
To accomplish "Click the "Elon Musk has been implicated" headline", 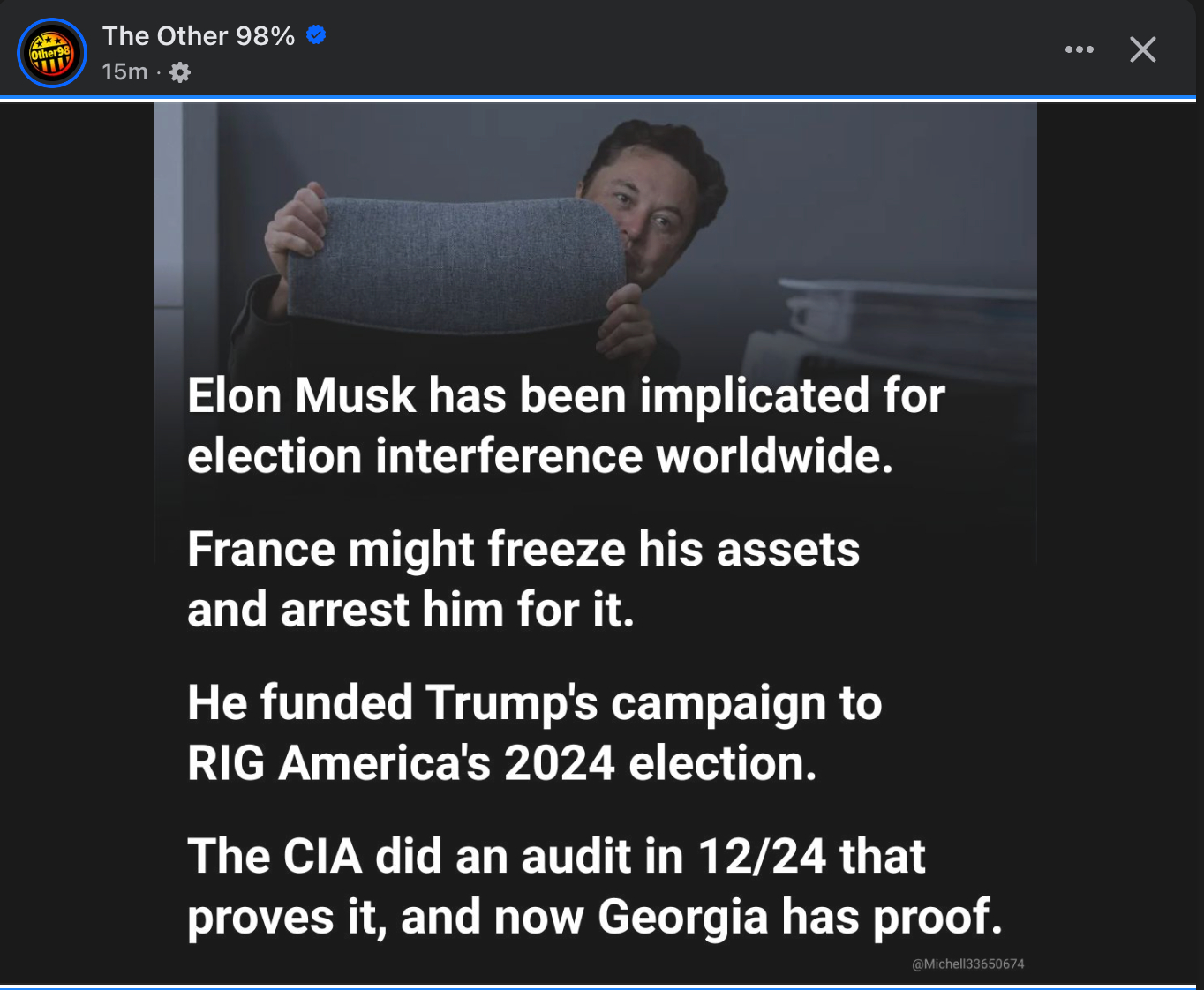I will tap(566, 395).
